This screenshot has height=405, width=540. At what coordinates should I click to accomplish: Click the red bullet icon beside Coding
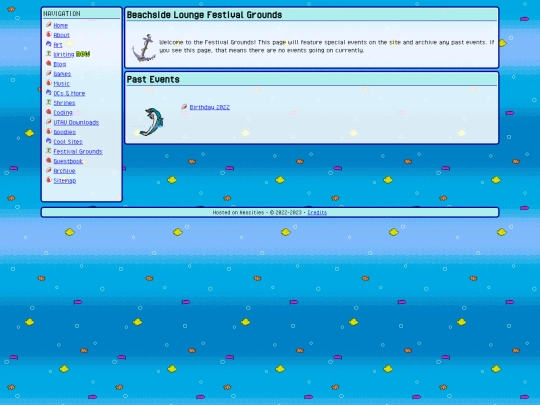[49, 112]
